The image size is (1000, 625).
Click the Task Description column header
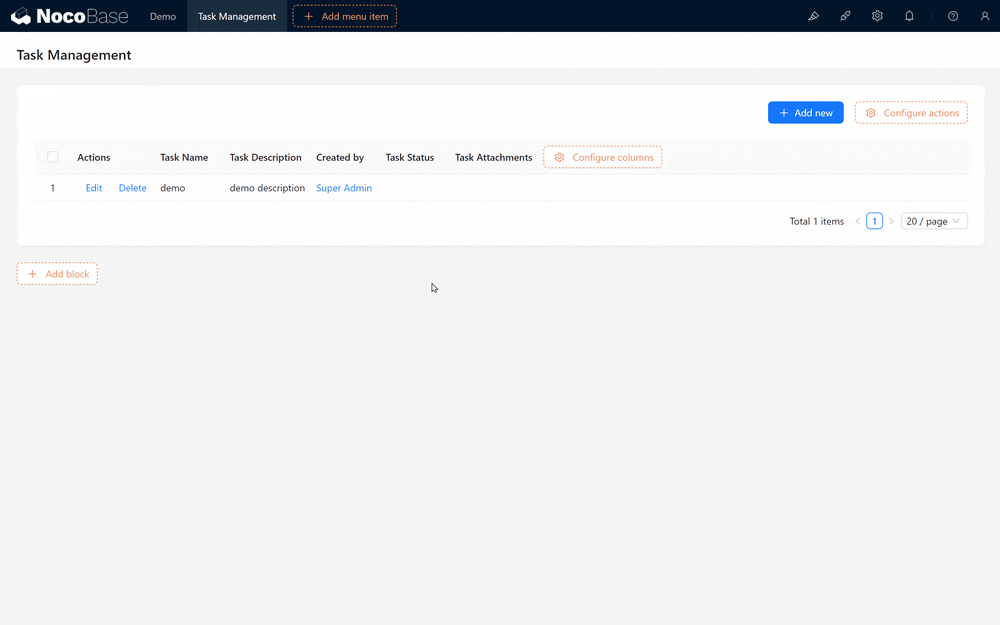pyautogui.click(x=265, y=158)
